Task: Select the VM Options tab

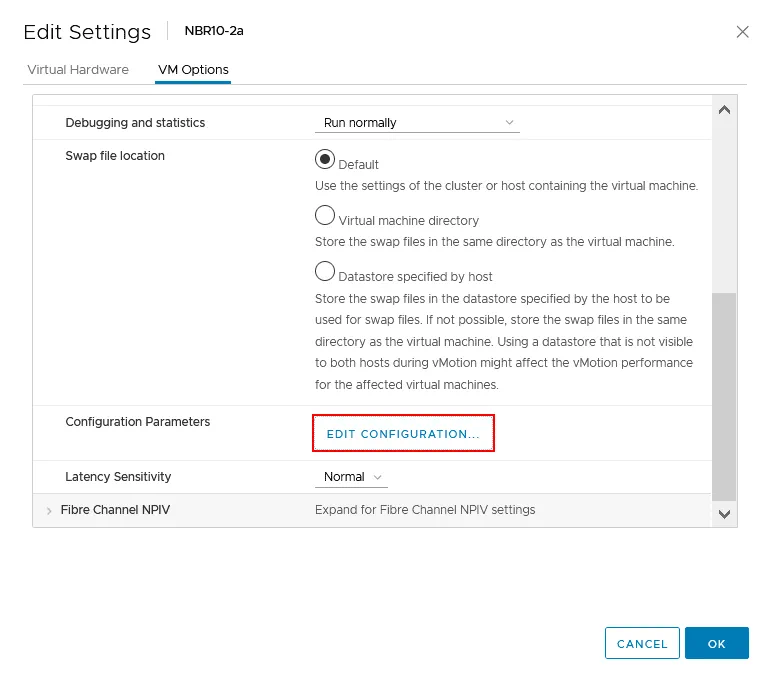Action: (193, 70)
